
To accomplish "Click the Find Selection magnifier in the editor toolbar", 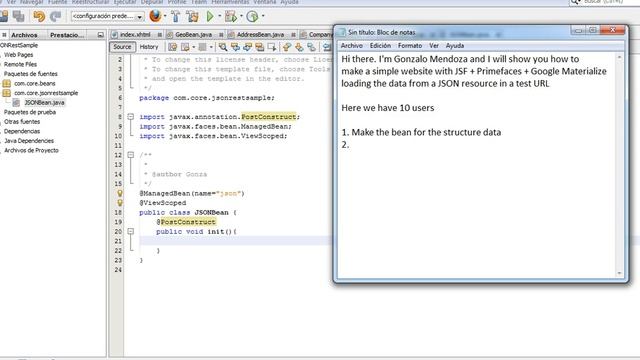I will [223, 47].
